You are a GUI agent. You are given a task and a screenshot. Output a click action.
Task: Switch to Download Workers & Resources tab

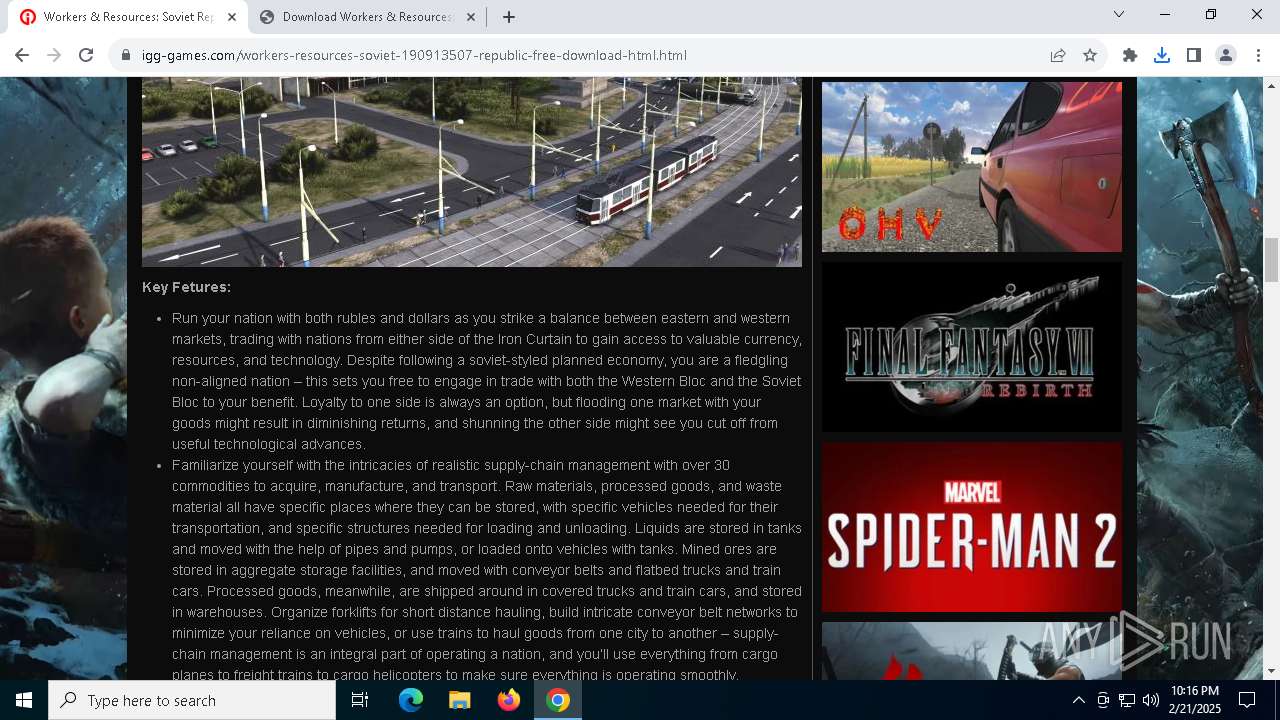coord(367,16)
